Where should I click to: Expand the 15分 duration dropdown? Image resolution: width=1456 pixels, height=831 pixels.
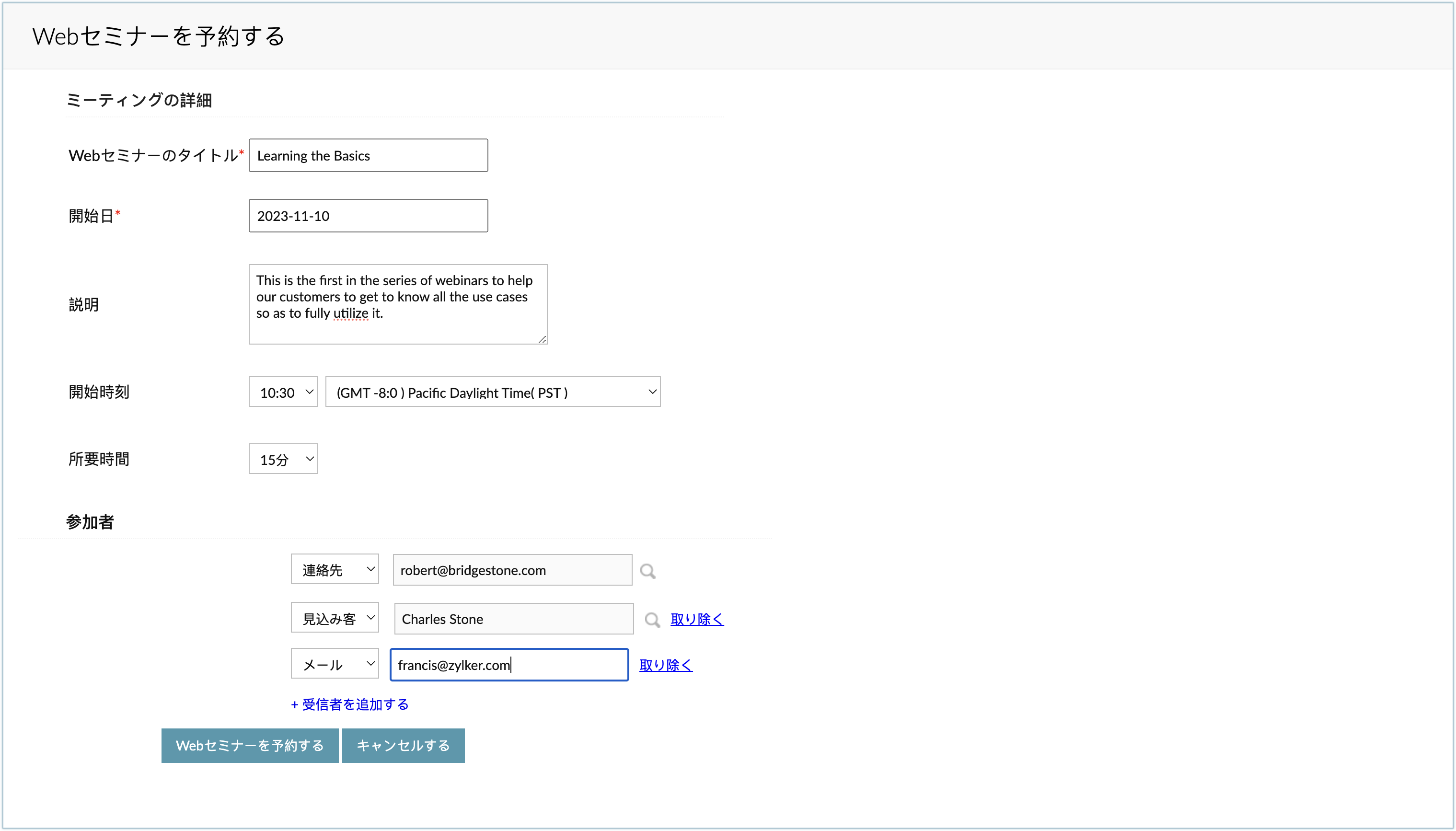283,459
